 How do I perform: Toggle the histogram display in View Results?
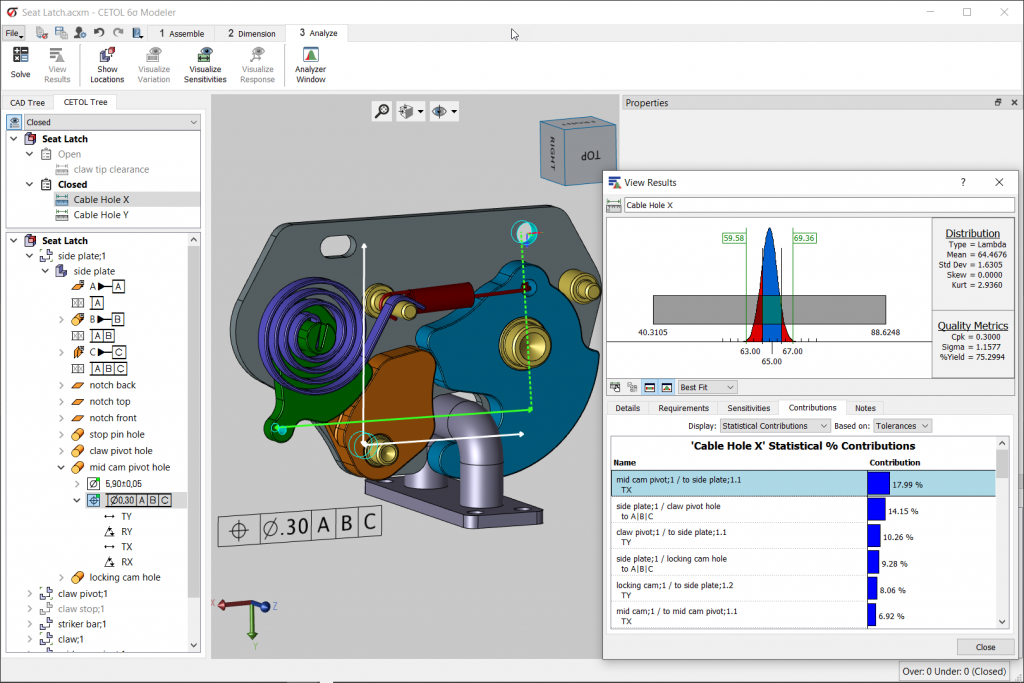coord(649,387)
